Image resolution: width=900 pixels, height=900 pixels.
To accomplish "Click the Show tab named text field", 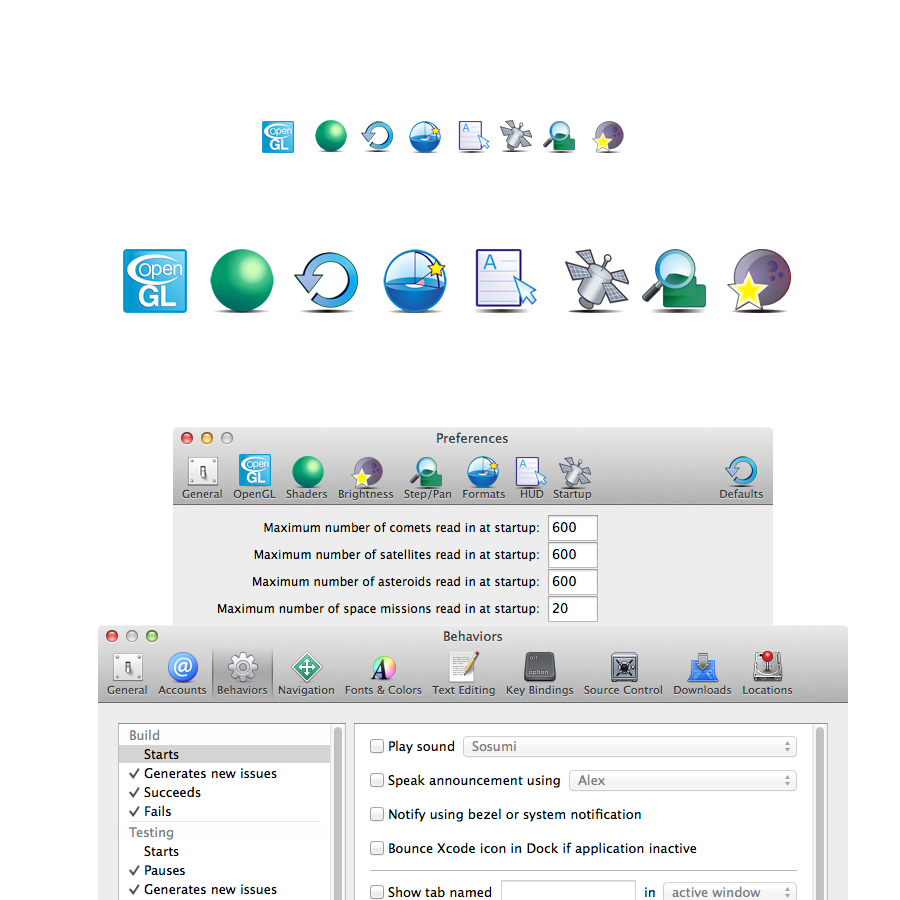I will point(568,891).
